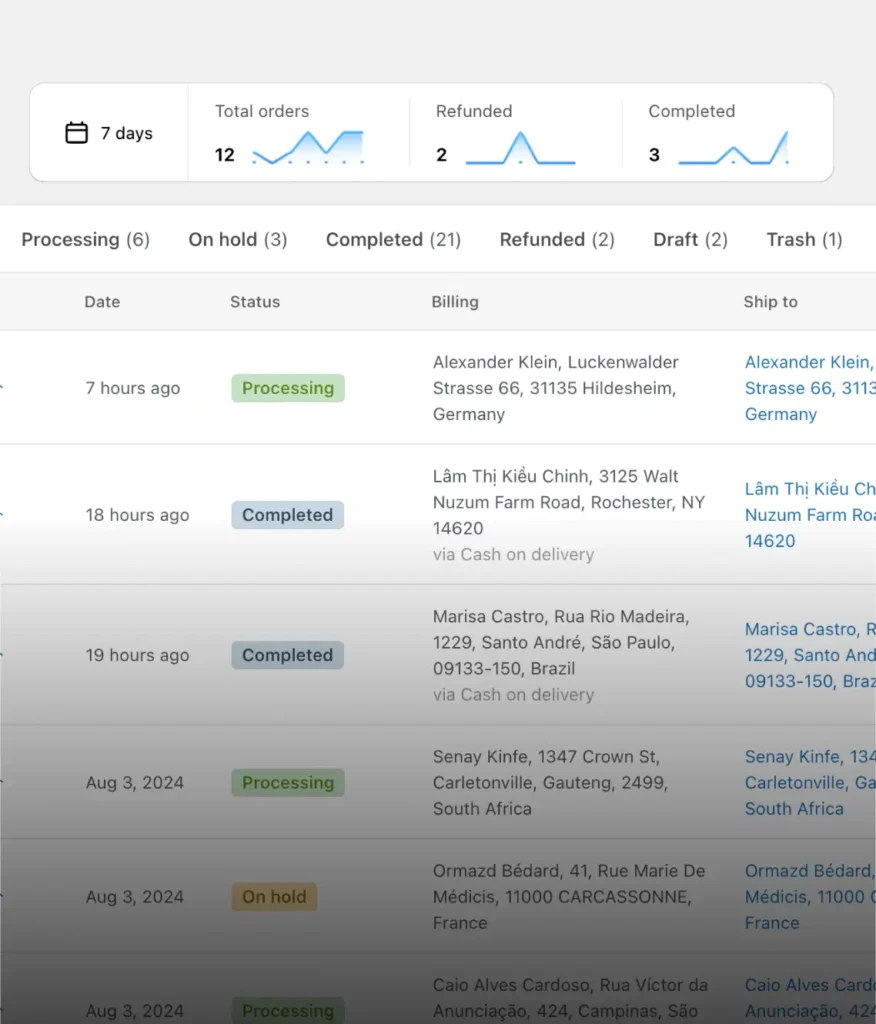
Task: Select Ormazd Bédard's billing address text
Action: [569, 897]
